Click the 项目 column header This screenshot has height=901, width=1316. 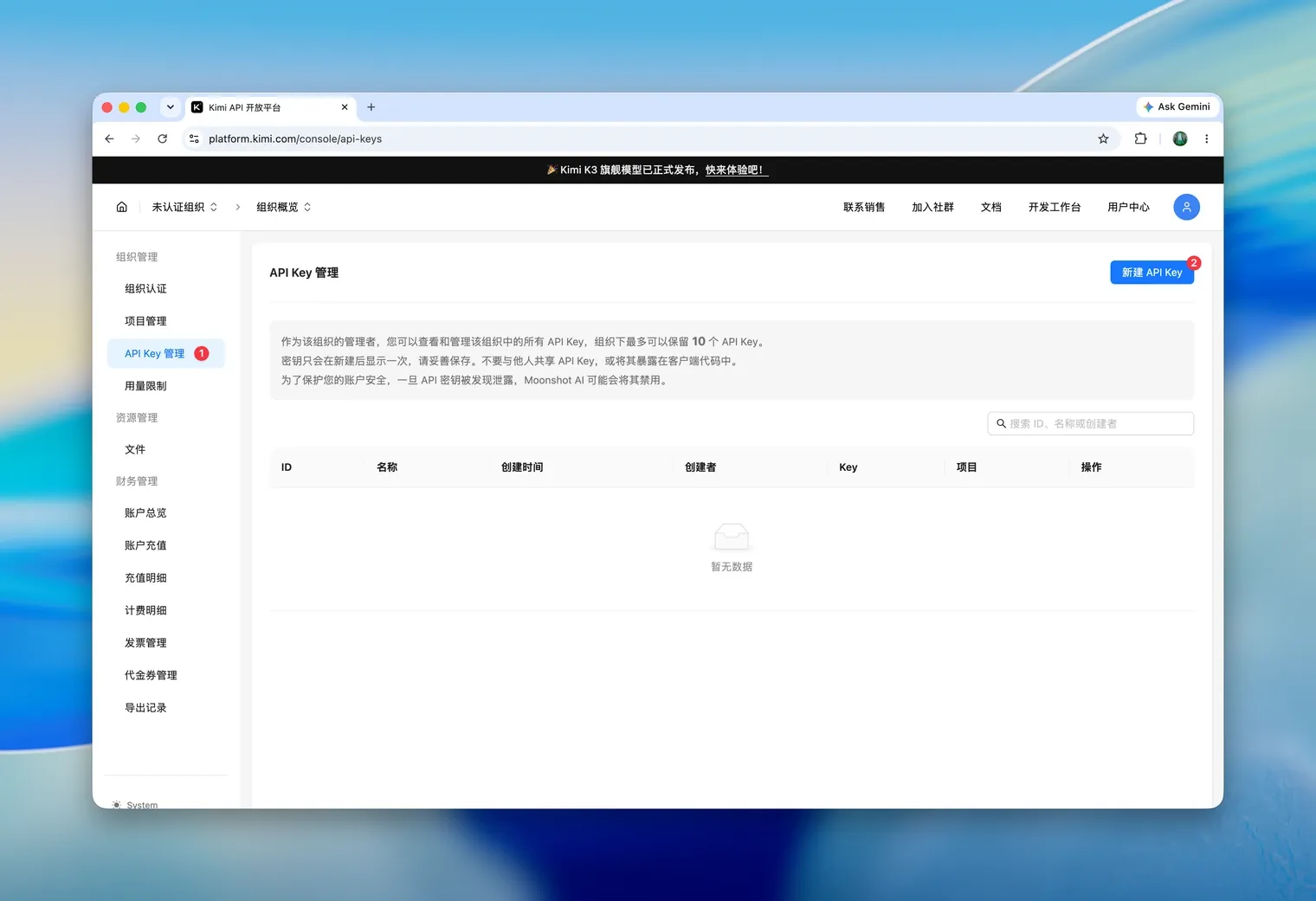click(x=966, y=467)
